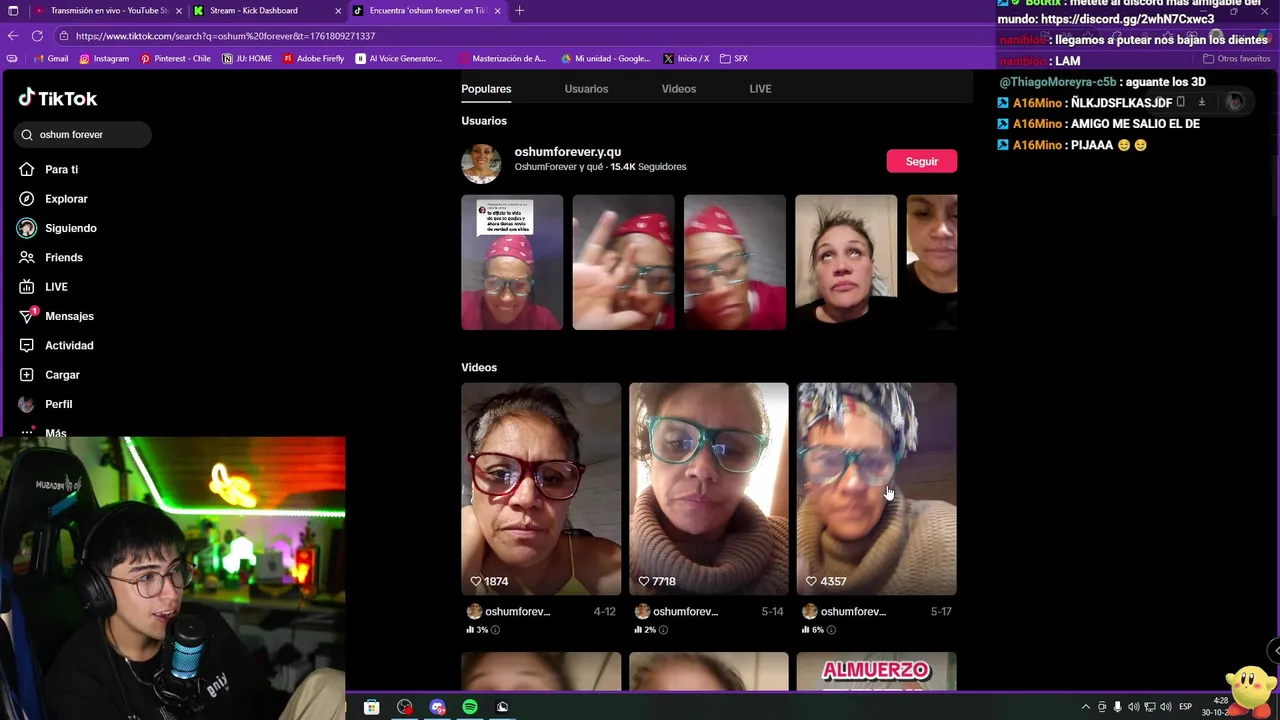Image resolution: width=1280 pixels, height=720 pixels.
Task: Open the Instagram bookmark
Action: coord(104,59)
